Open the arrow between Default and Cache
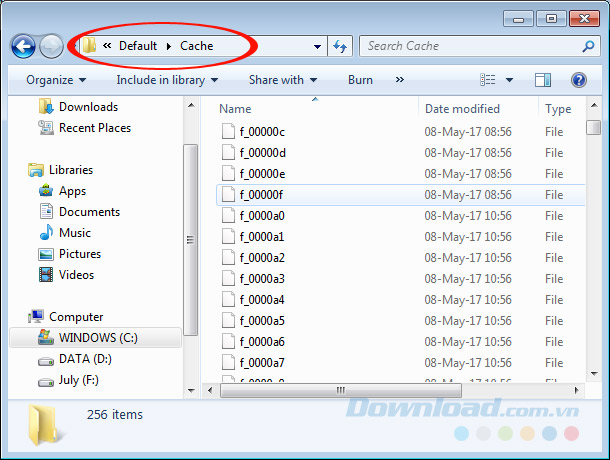Viewport: 610px width, 460px height. pos(169,46)
